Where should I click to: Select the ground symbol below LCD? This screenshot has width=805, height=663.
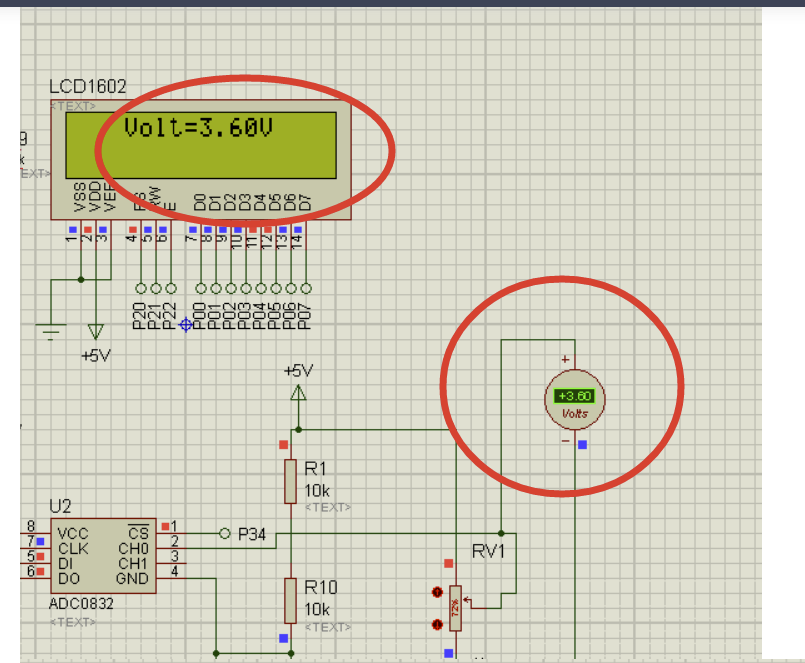(x=51, y=332)
